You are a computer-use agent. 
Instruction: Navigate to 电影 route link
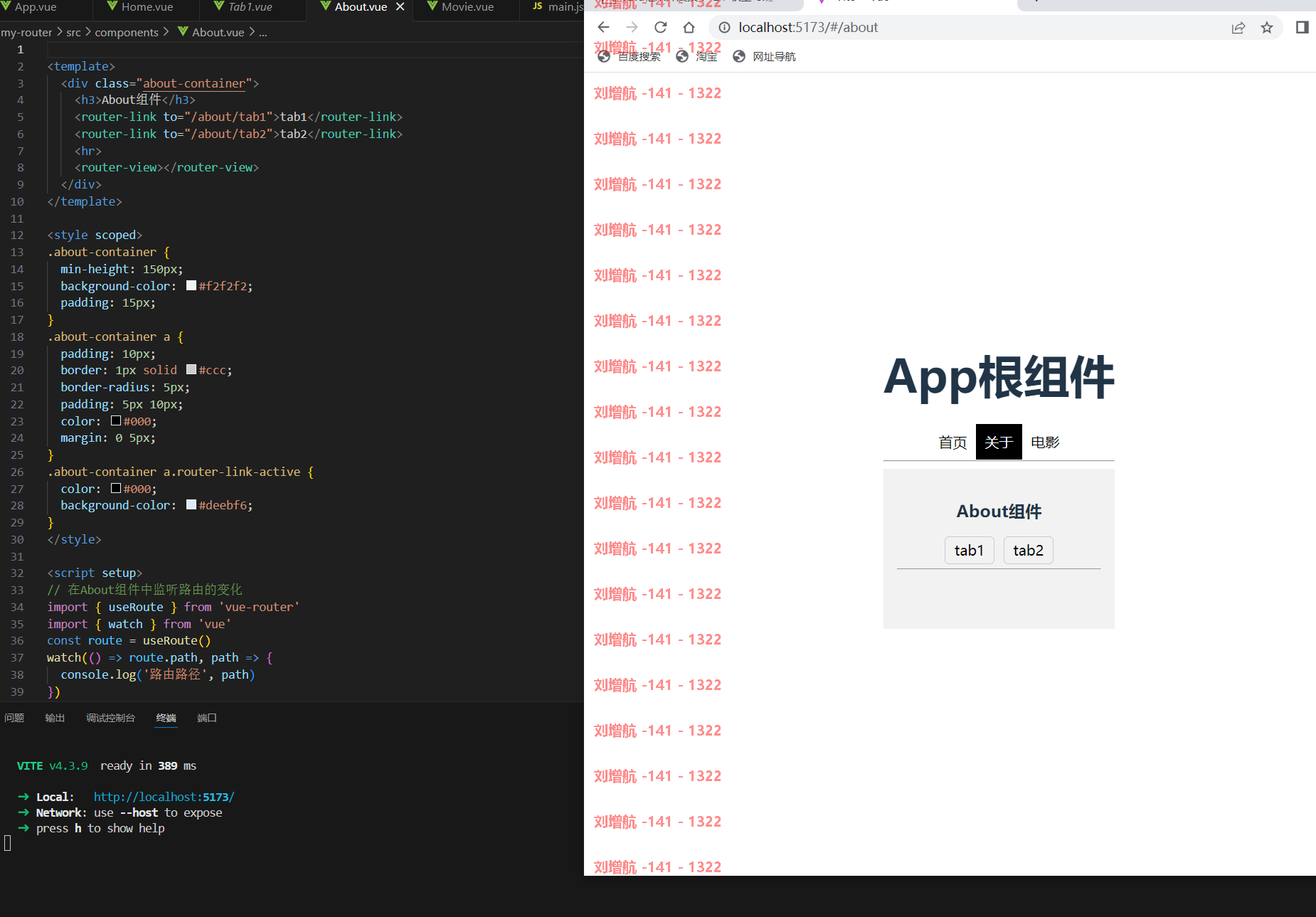click(1045, 442)
